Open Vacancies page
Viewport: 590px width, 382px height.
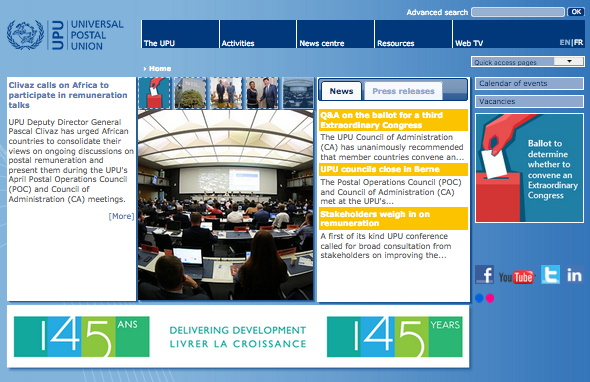529,101
